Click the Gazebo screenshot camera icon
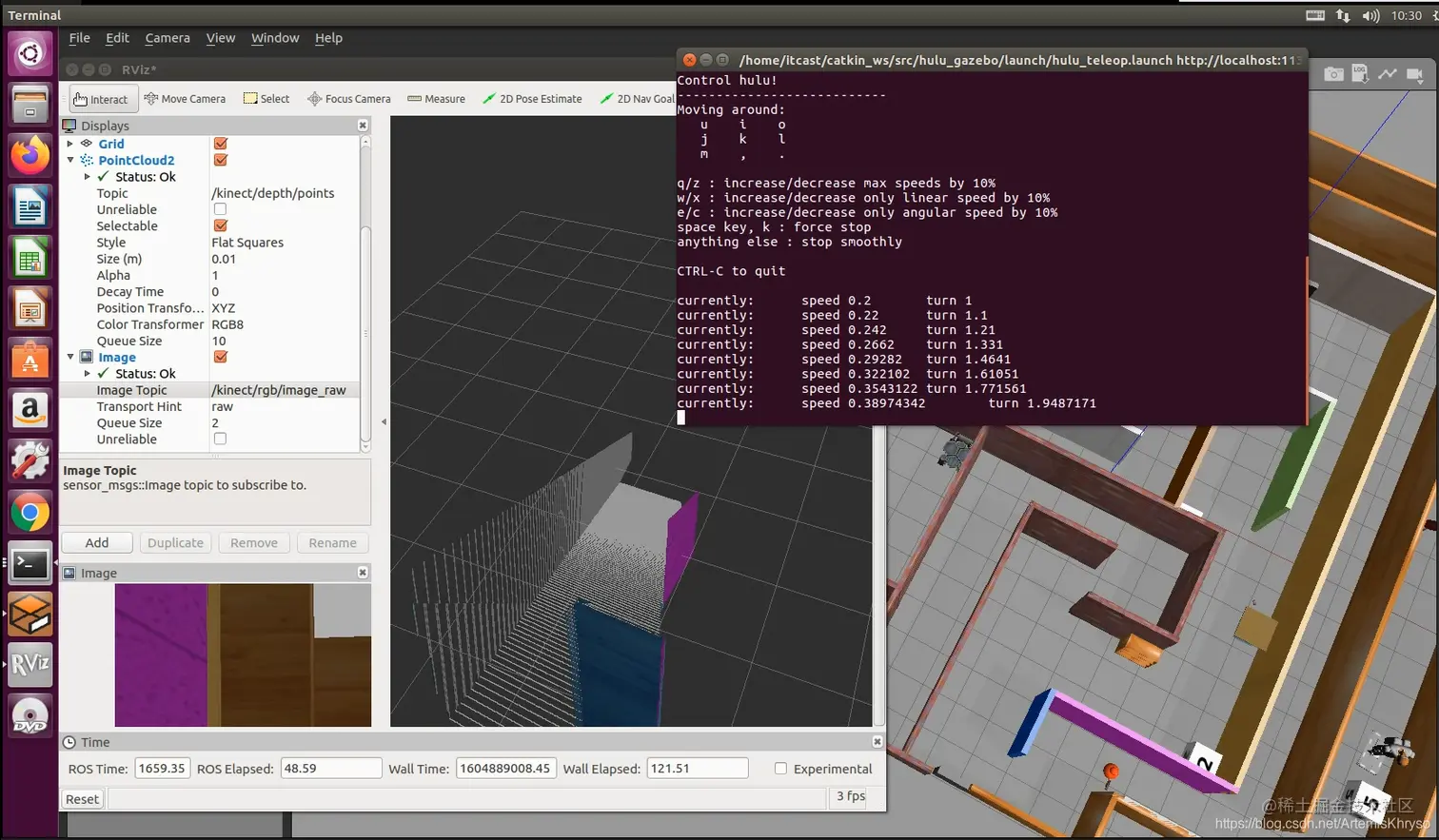Image resolution: width=1439 pixels, height=840 pixels. pos(1334,74)
